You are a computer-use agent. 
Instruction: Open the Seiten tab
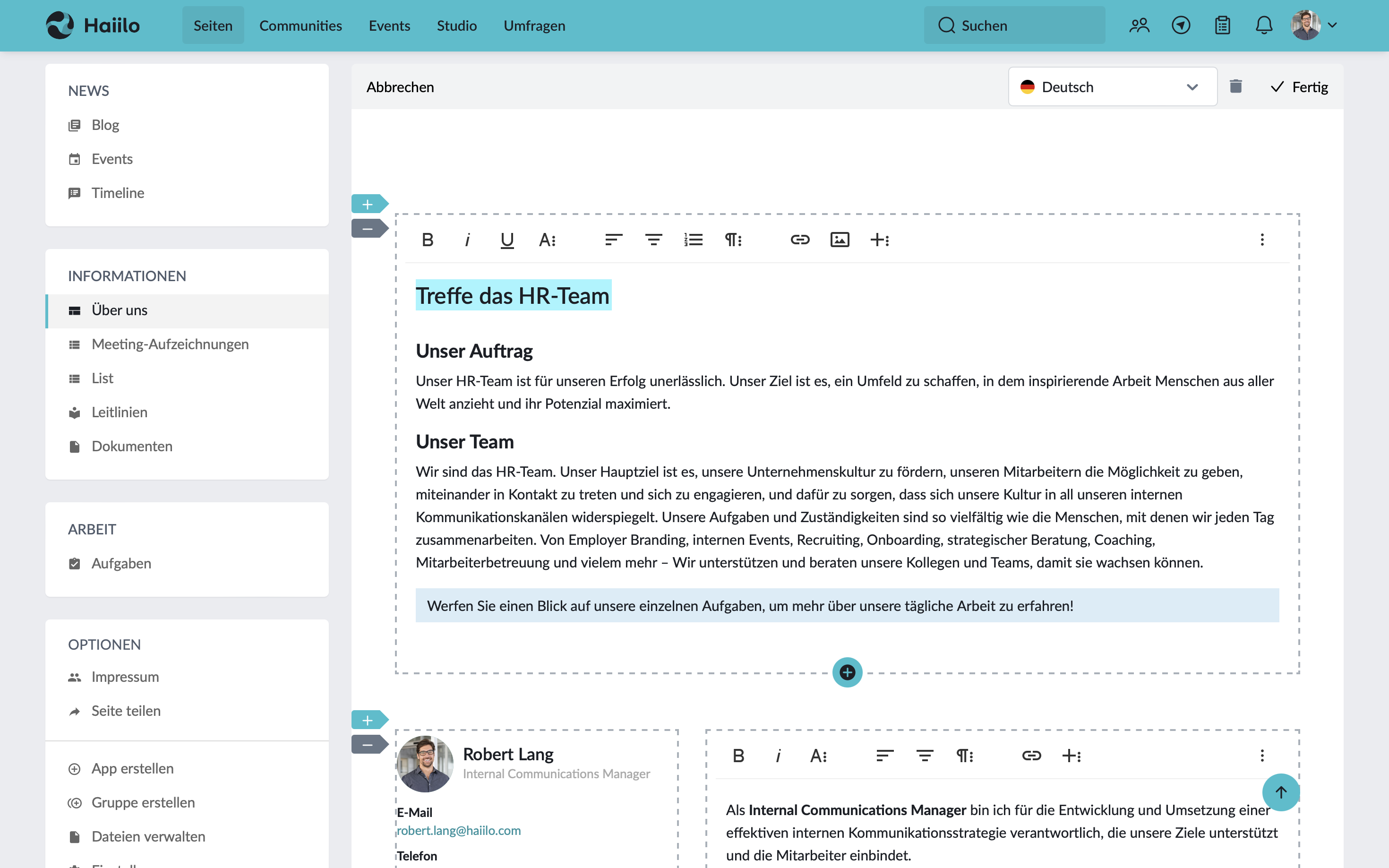(213, 25)
